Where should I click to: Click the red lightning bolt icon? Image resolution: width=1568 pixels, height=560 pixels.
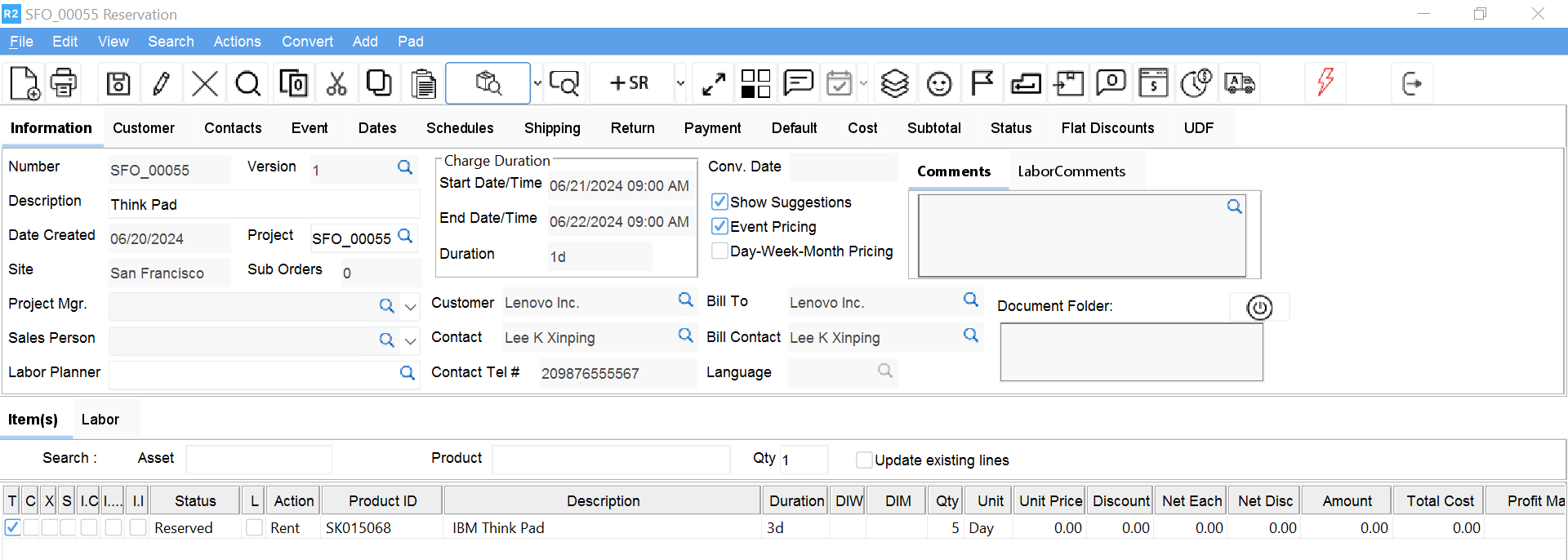click(x=1325, y=82)
